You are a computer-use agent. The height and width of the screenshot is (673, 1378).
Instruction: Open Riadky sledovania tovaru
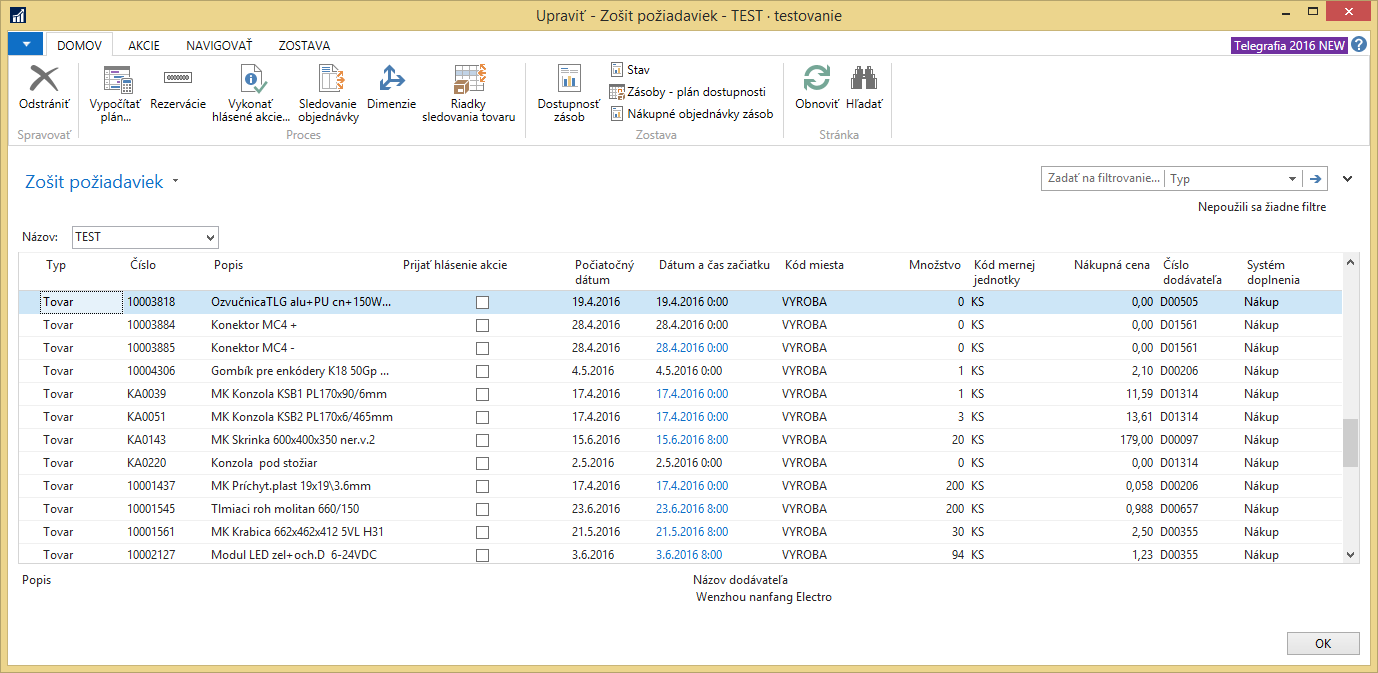[x=468, y=94]
